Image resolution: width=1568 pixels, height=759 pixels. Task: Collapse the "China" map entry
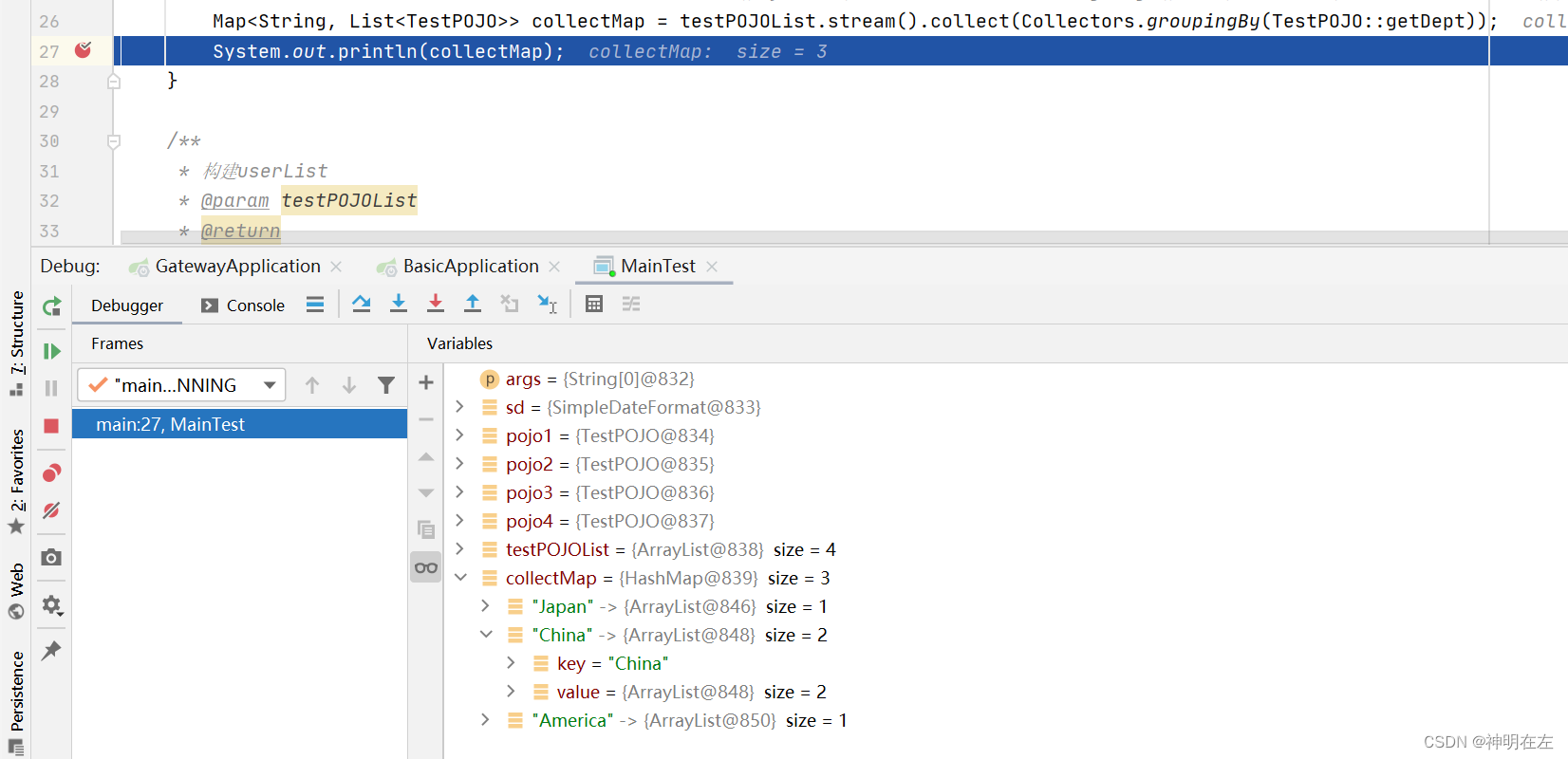(x=486, y=635)
